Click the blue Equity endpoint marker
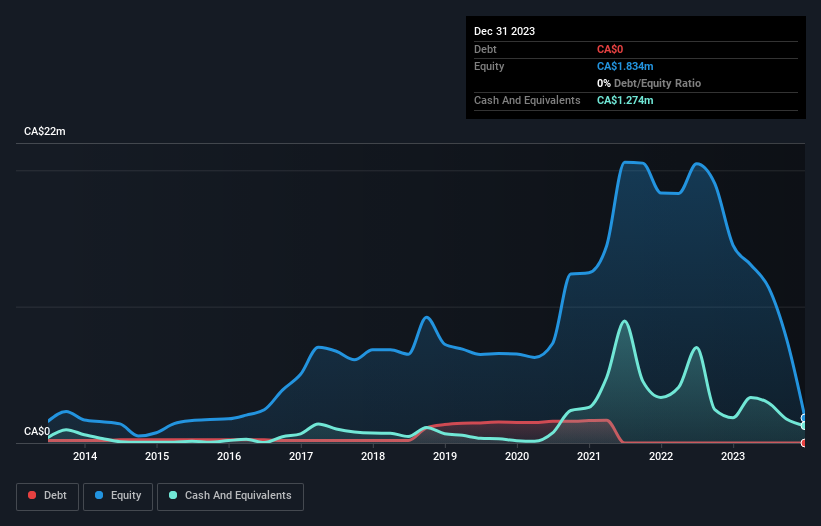821x526 pixels. pyautogui.click(x=804, y=418)
